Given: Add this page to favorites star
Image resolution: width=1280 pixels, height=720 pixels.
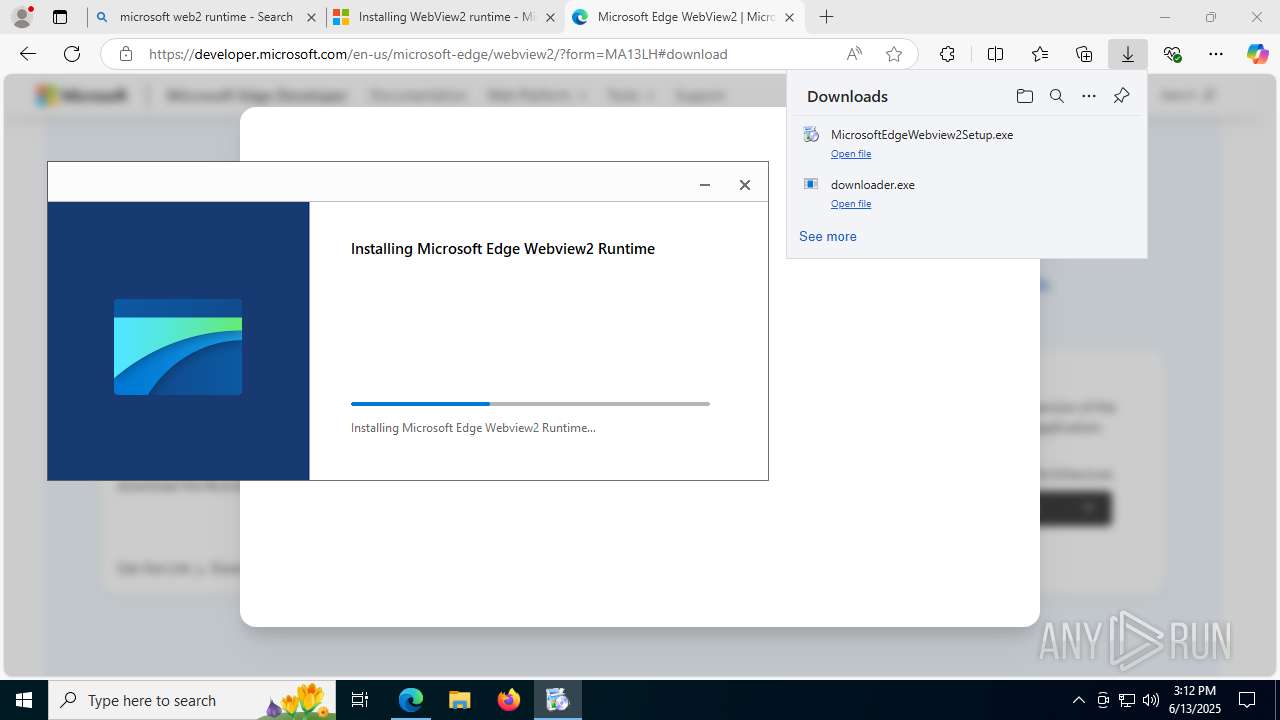Looking at the screenshot, I should click(x=894, y=54).
